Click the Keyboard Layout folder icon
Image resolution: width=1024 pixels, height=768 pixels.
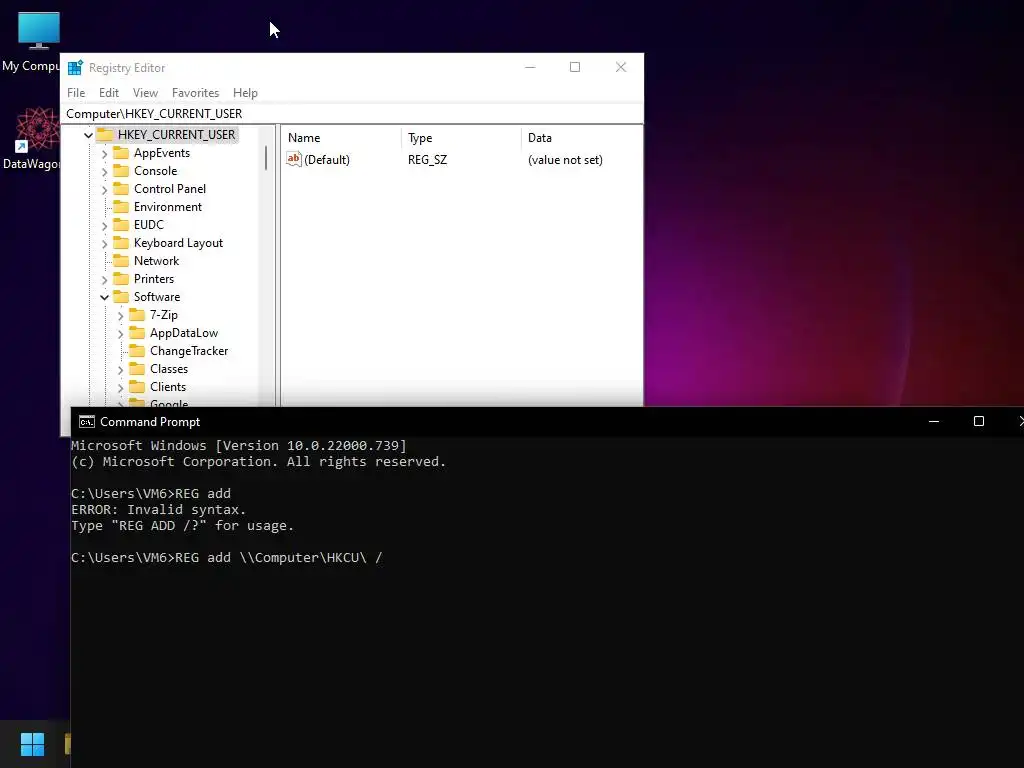[121, 243]
